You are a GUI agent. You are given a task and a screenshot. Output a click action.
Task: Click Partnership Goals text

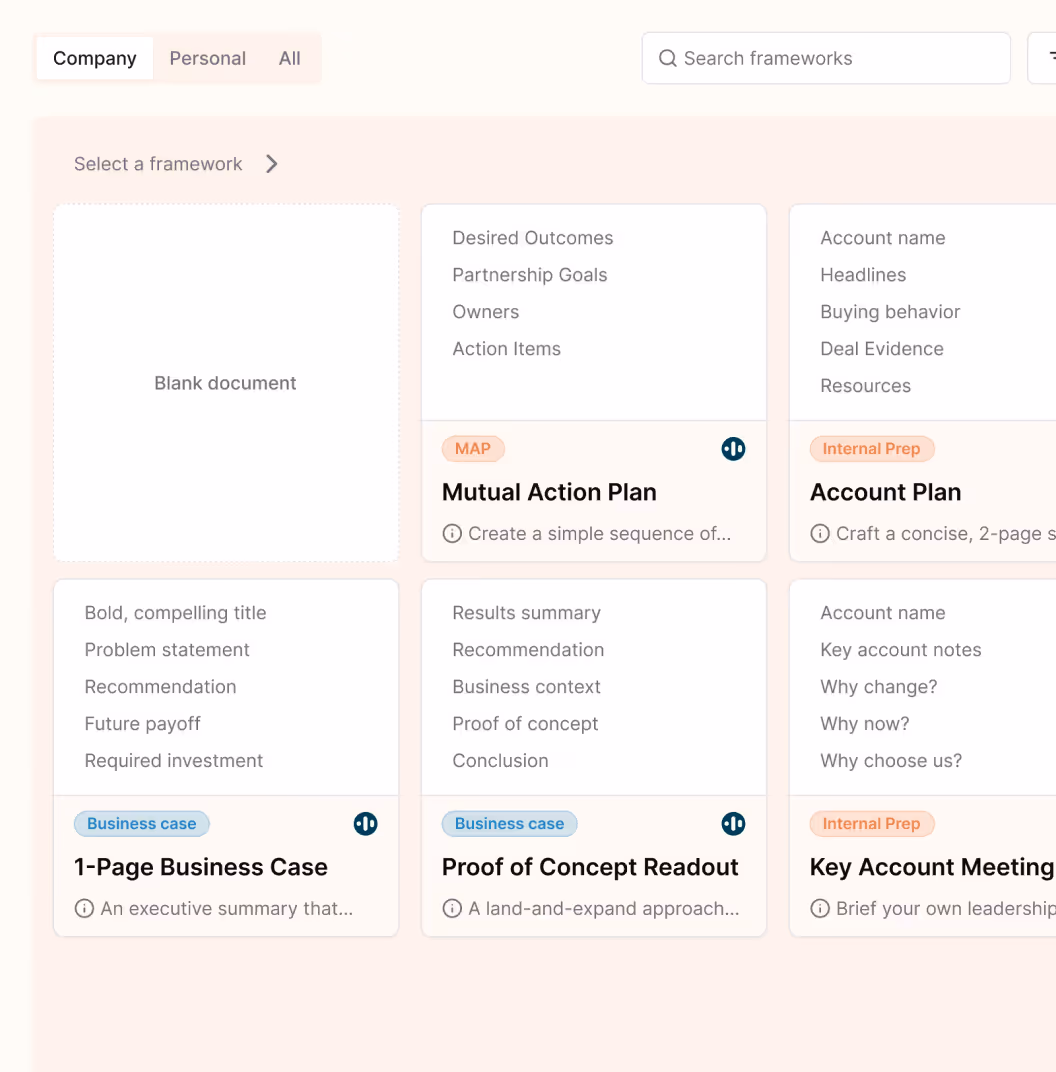530,275
